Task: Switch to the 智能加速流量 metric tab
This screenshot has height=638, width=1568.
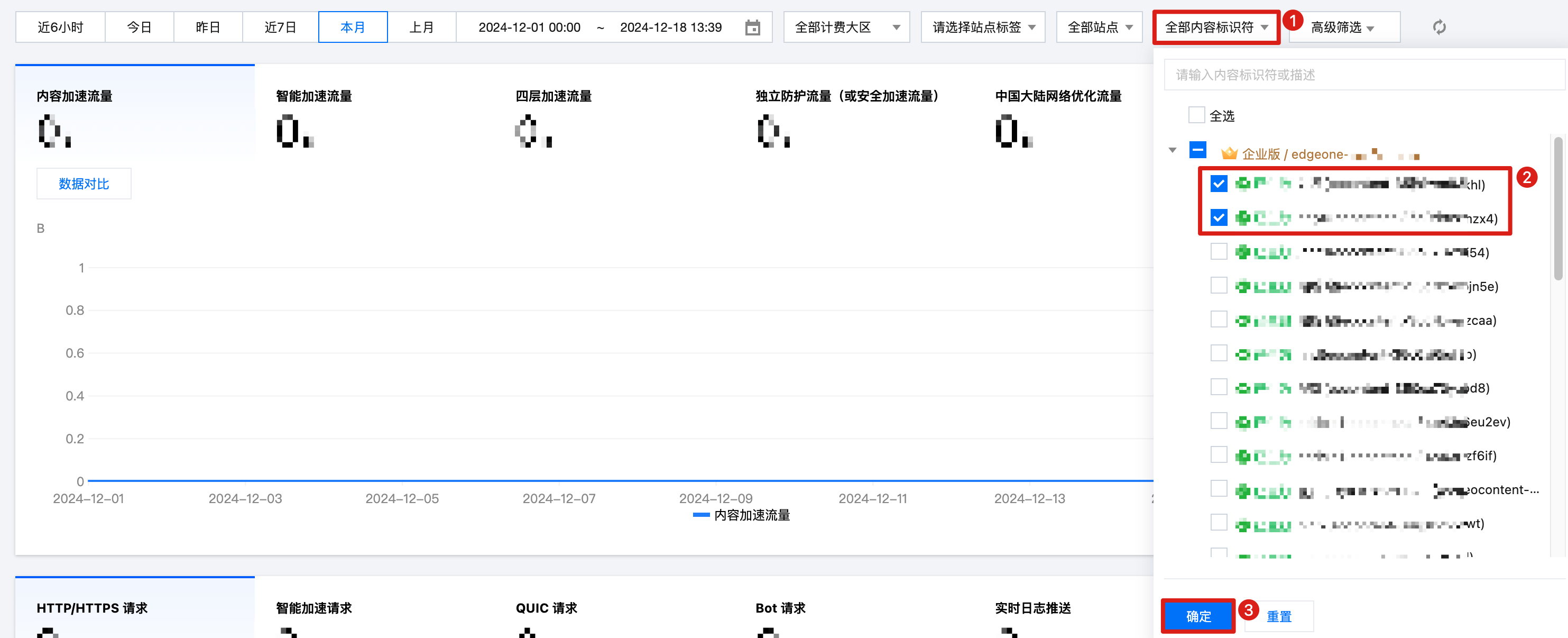Action: click(313, 96)
